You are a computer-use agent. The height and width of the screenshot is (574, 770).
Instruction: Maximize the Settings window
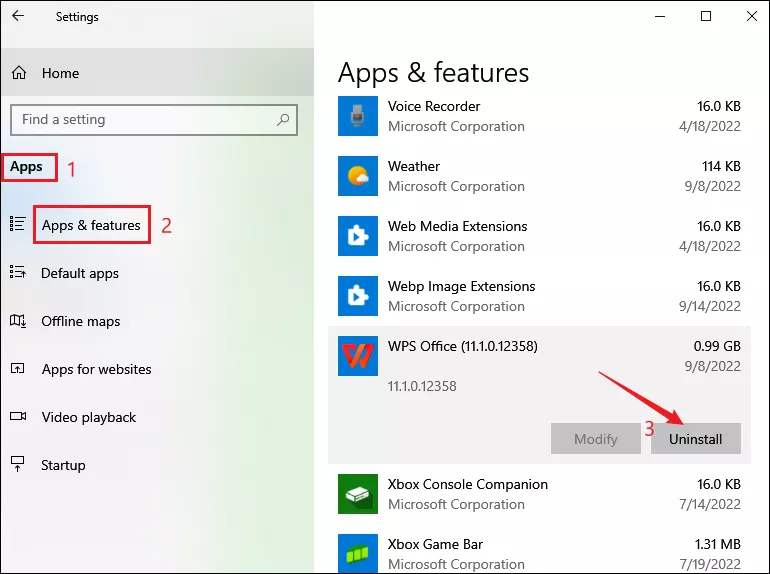pos(706,16)
